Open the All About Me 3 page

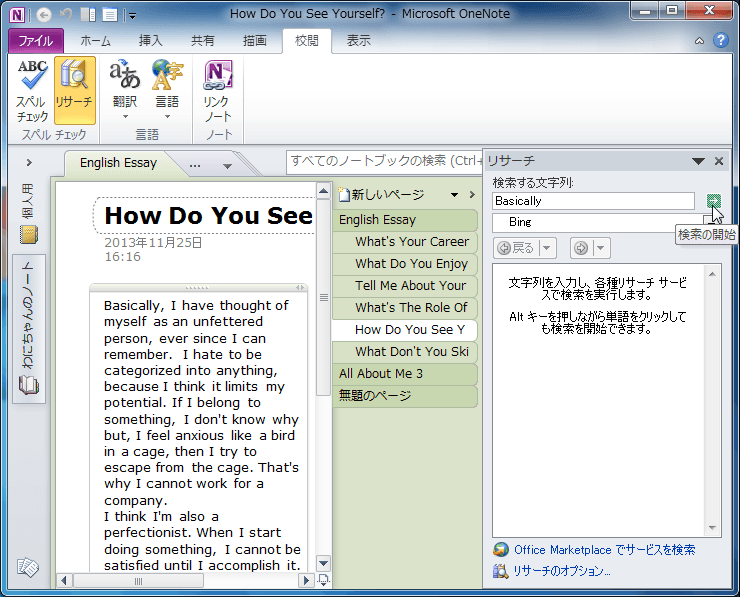[x=405, y=374]
